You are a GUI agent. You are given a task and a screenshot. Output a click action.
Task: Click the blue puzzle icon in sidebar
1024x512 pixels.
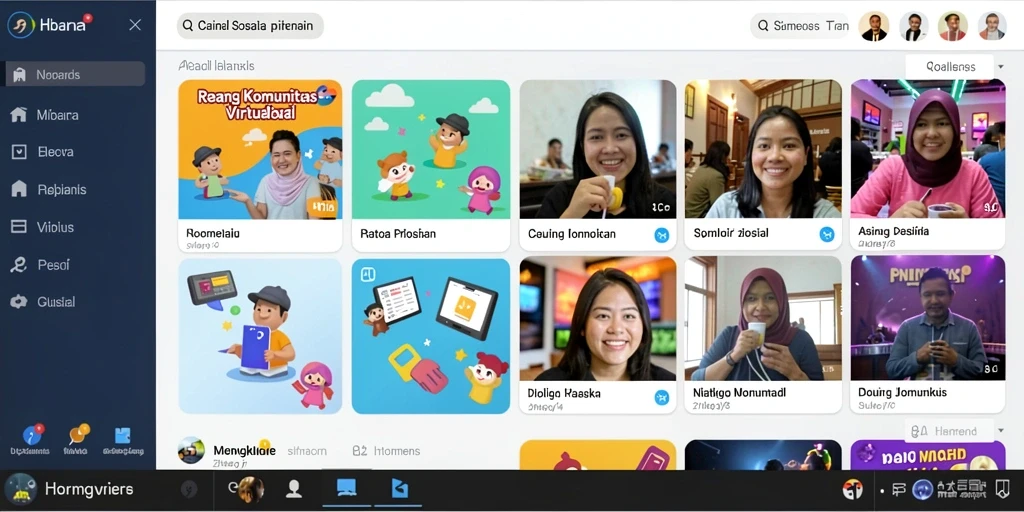[x=122, y=435]
